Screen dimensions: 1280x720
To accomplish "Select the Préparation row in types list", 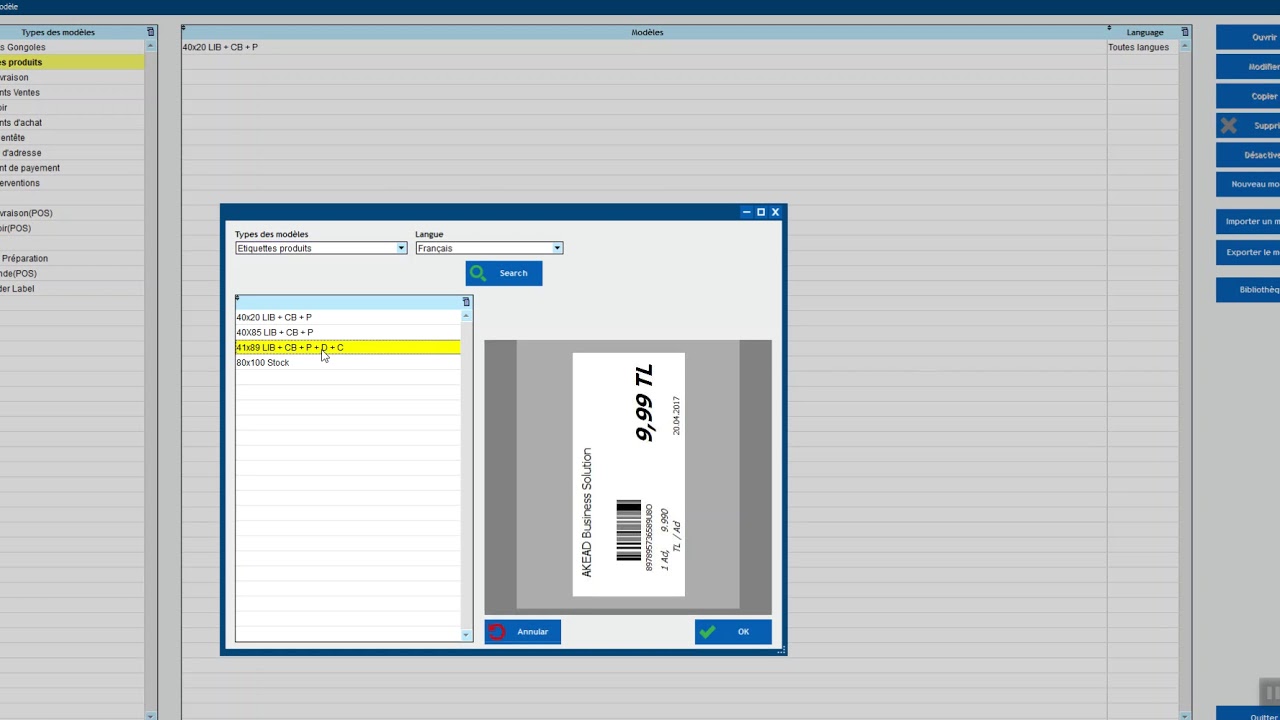I will pyautogui.click(x=72, y=258).
